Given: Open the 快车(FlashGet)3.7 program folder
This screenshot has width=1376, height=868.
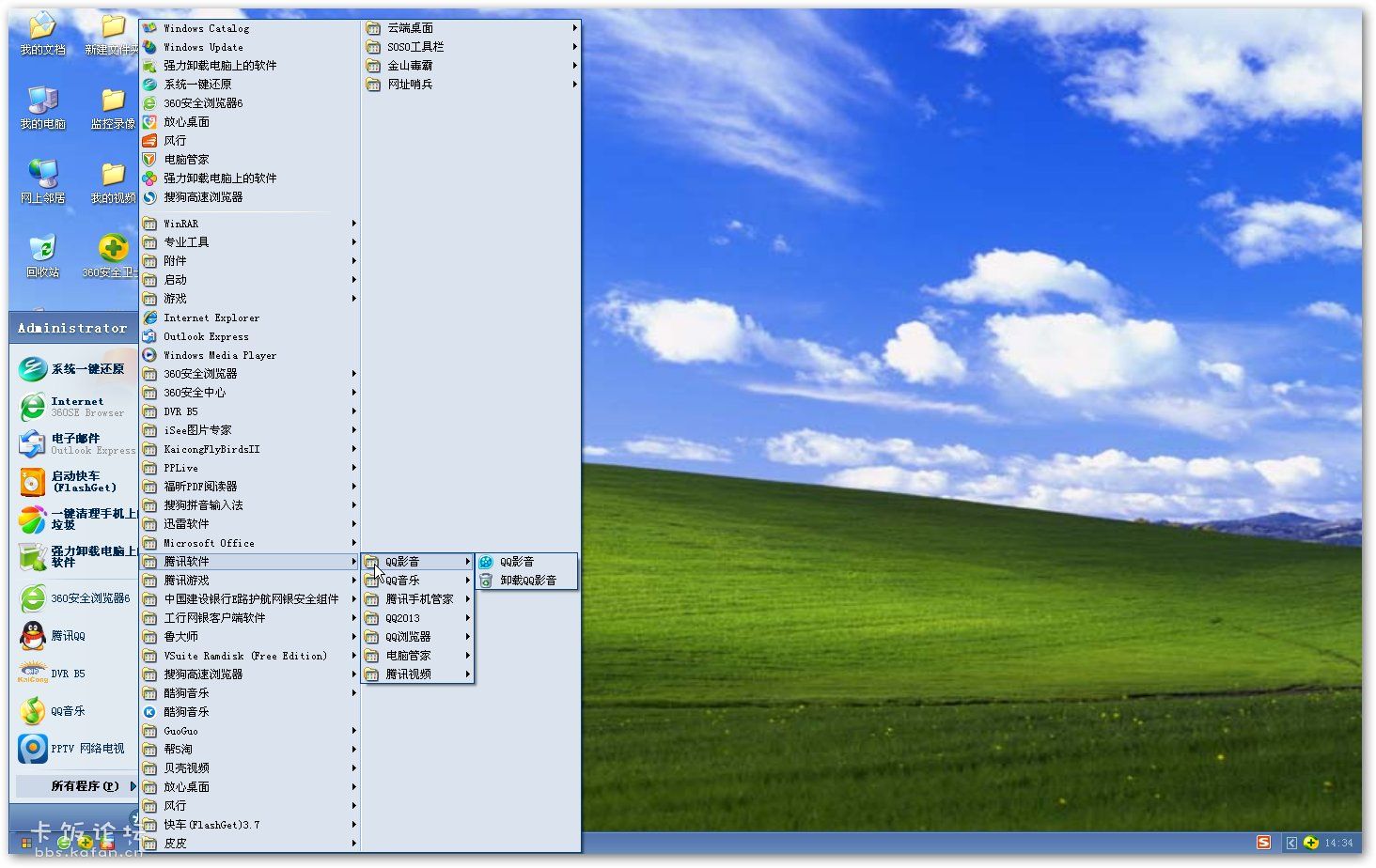Looking at the screenshot, I should click(250, 825).
